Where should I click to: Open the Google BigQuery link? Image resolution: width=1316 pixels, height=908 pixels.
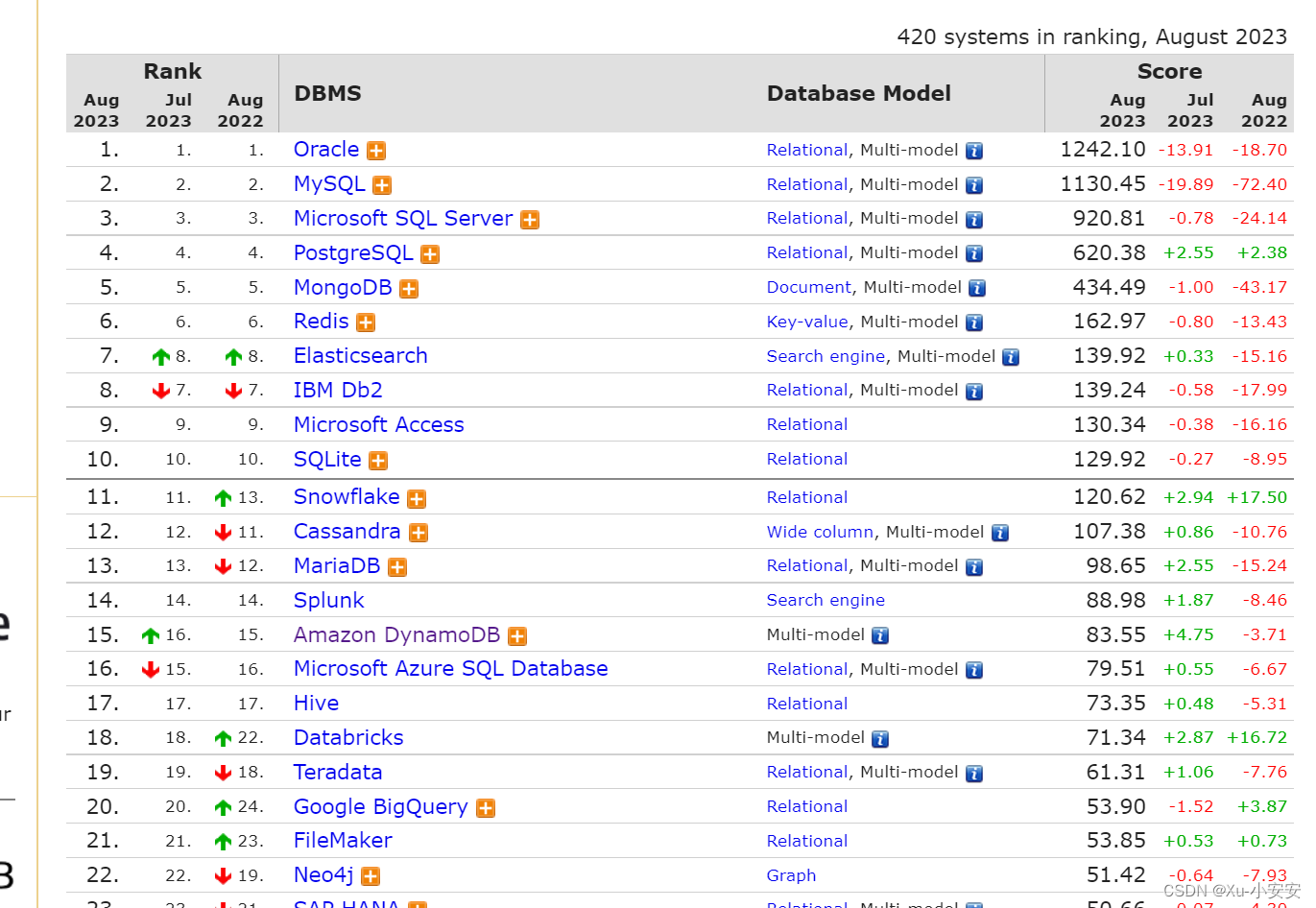click(x=381, y=807)
